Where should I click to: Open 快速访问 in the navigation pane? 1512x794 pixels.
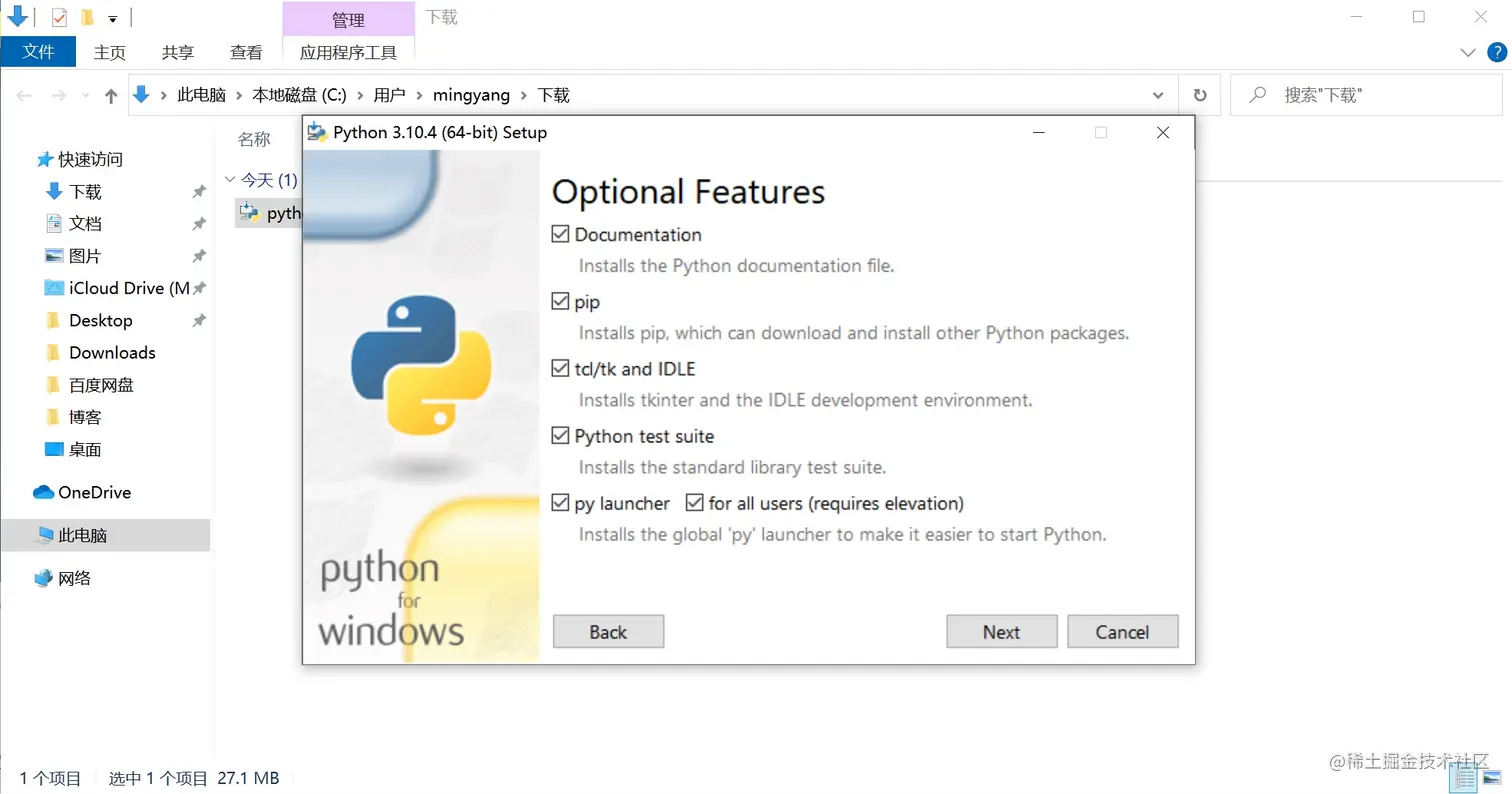click(x=90, y=159)
